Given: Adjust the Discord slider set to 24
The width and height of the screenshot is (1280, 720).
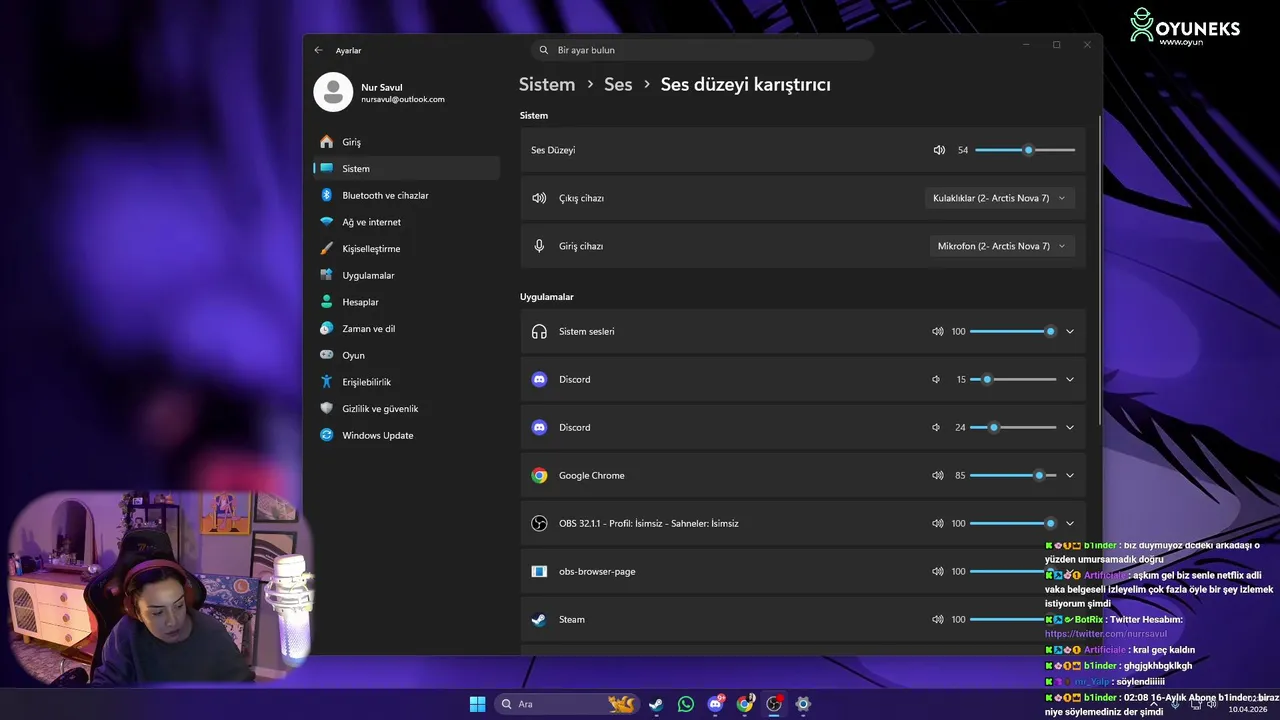Looking at the screenshot, I should (1013, 427).
